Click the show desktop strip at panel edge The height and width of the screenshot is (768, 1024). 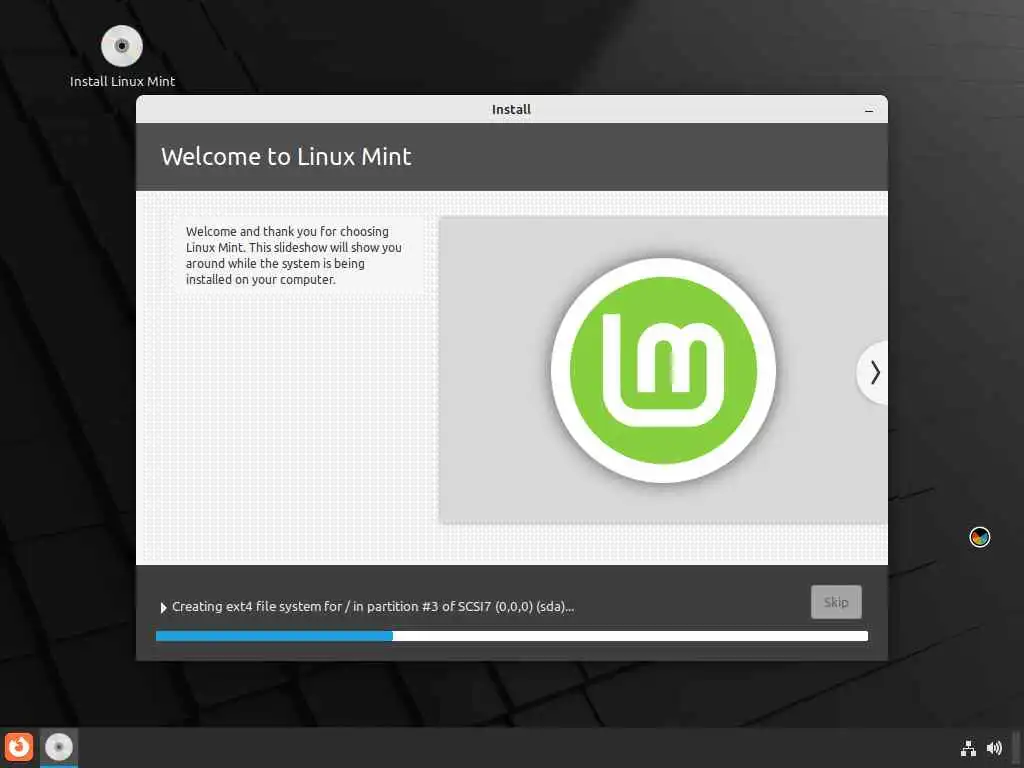(1016, 748)
